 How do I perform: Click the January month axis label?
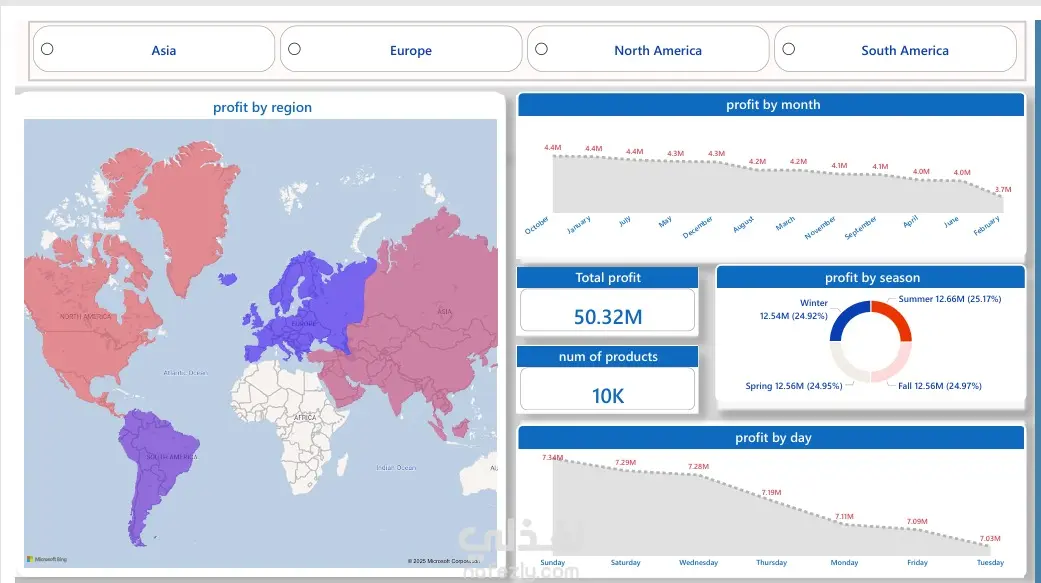coord(578,225)
